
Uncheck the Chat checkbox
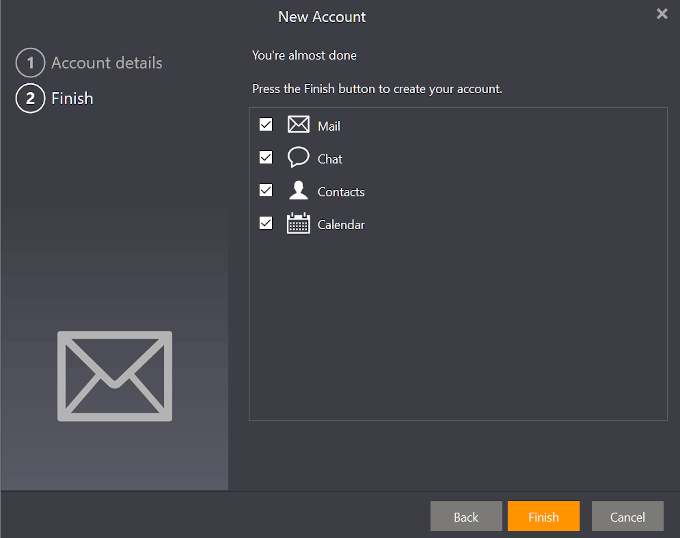[266, 157]
